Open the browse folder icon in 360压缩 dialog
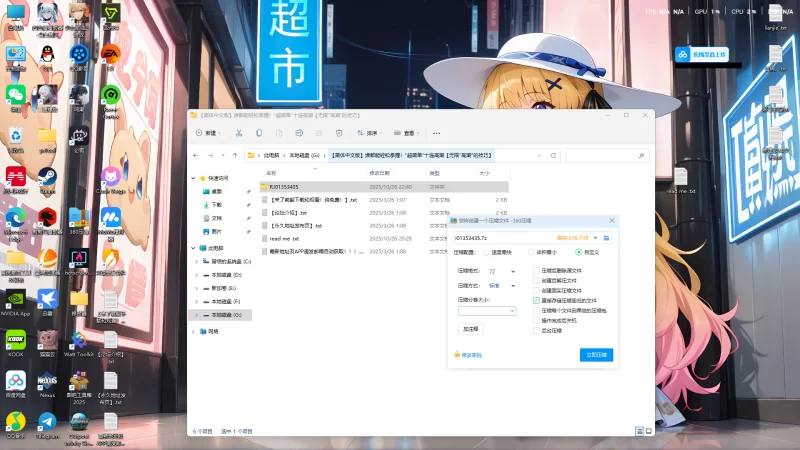Image resolution: width=800 pixels, height=450 pixels. [x=606, y=238]
